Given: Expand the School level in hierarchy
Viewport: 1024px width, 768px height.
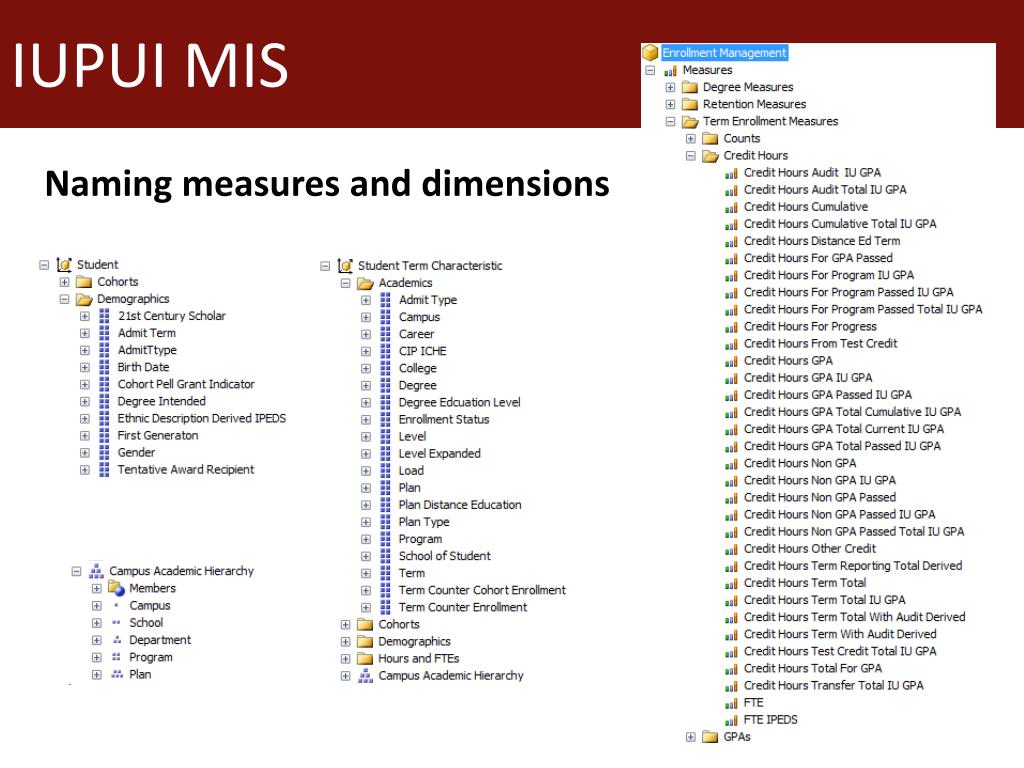Looking at the screenshot, I should [x=96, y=623].
